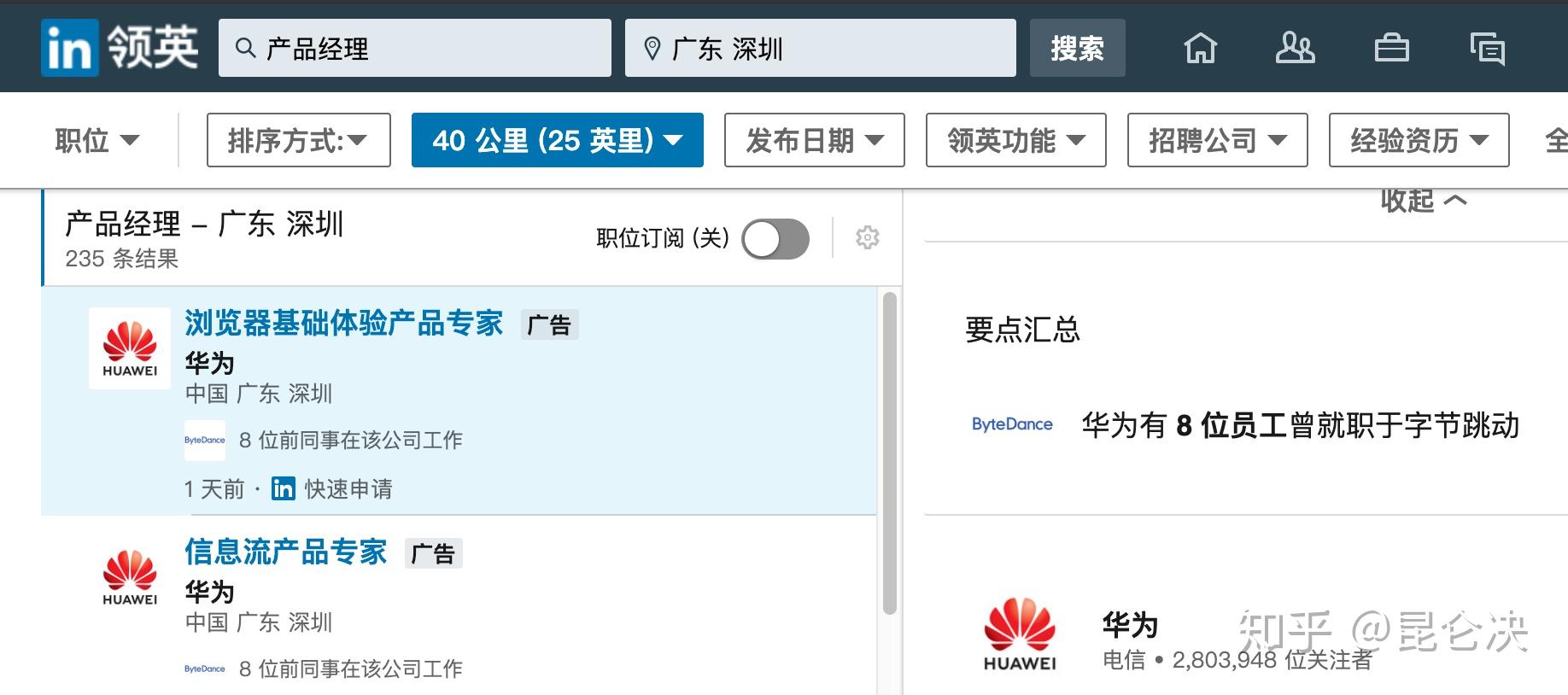Screen dimensions: 1568x695
Task: Click ByteDance logo in 要点汇总 panel
Action: point(1012,424)
